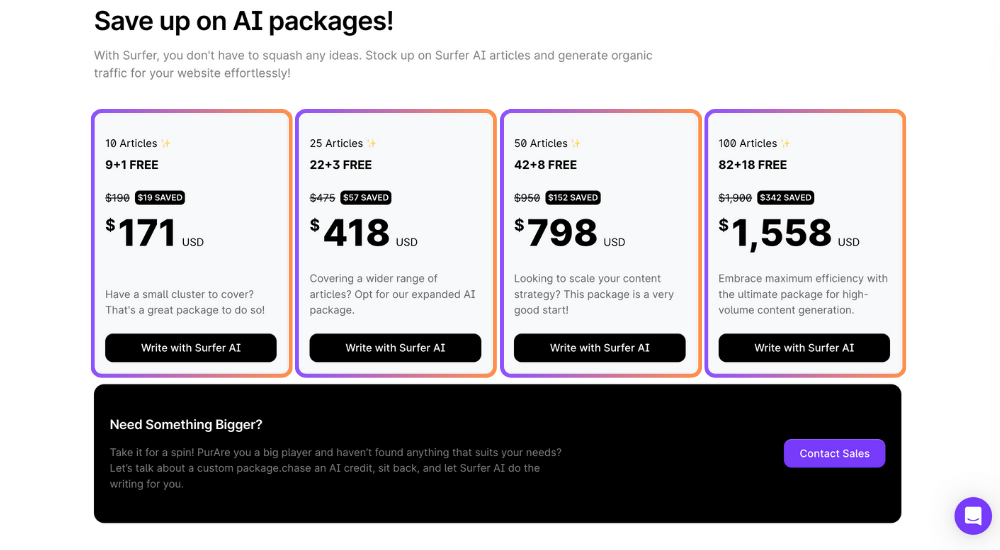The image size is (1000, 550).
Task: Click sparkle icon beside 100 Articles
Action: point(785,143)
